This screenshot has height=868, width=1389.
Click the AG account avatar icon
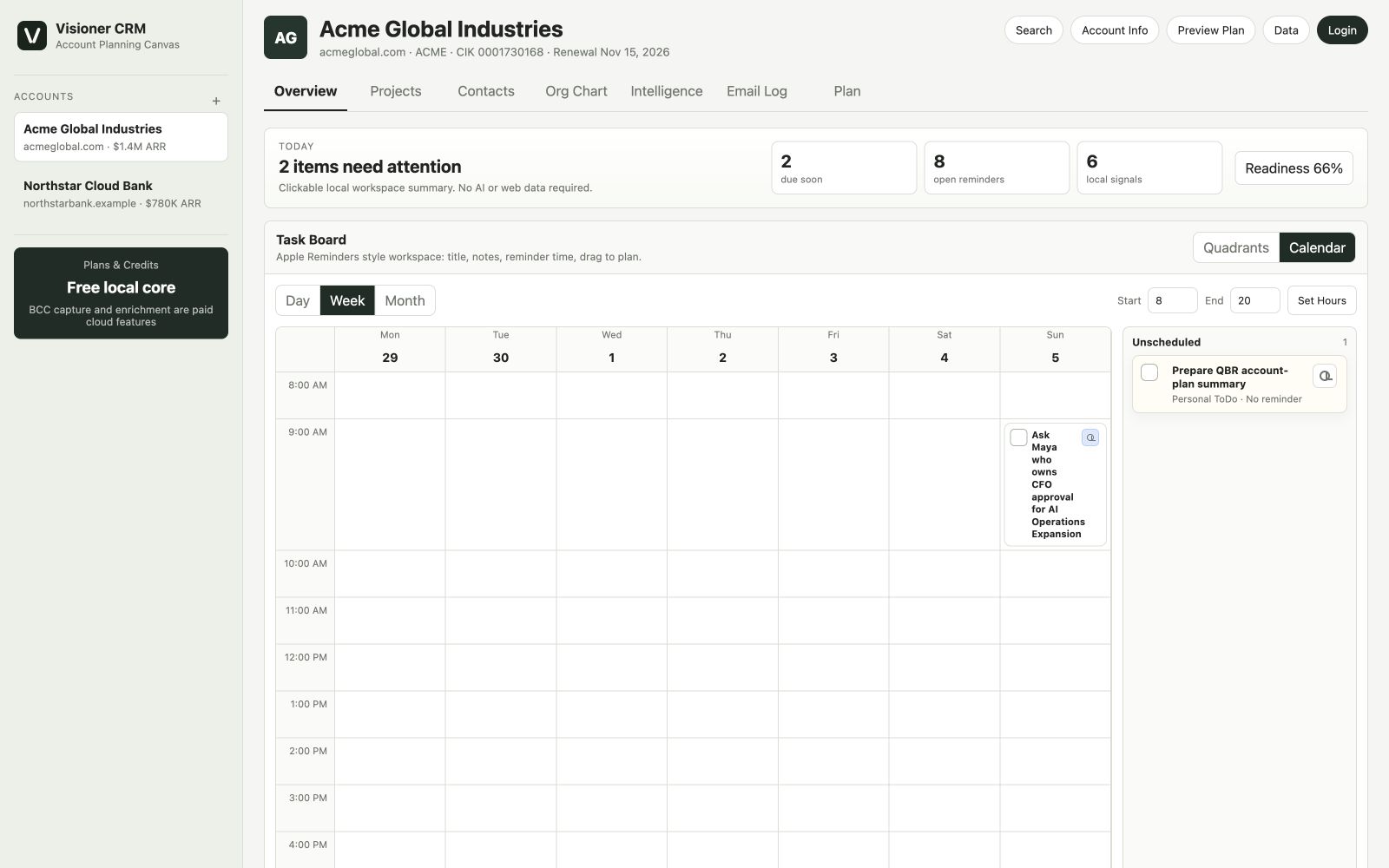[x=286, y=37]
